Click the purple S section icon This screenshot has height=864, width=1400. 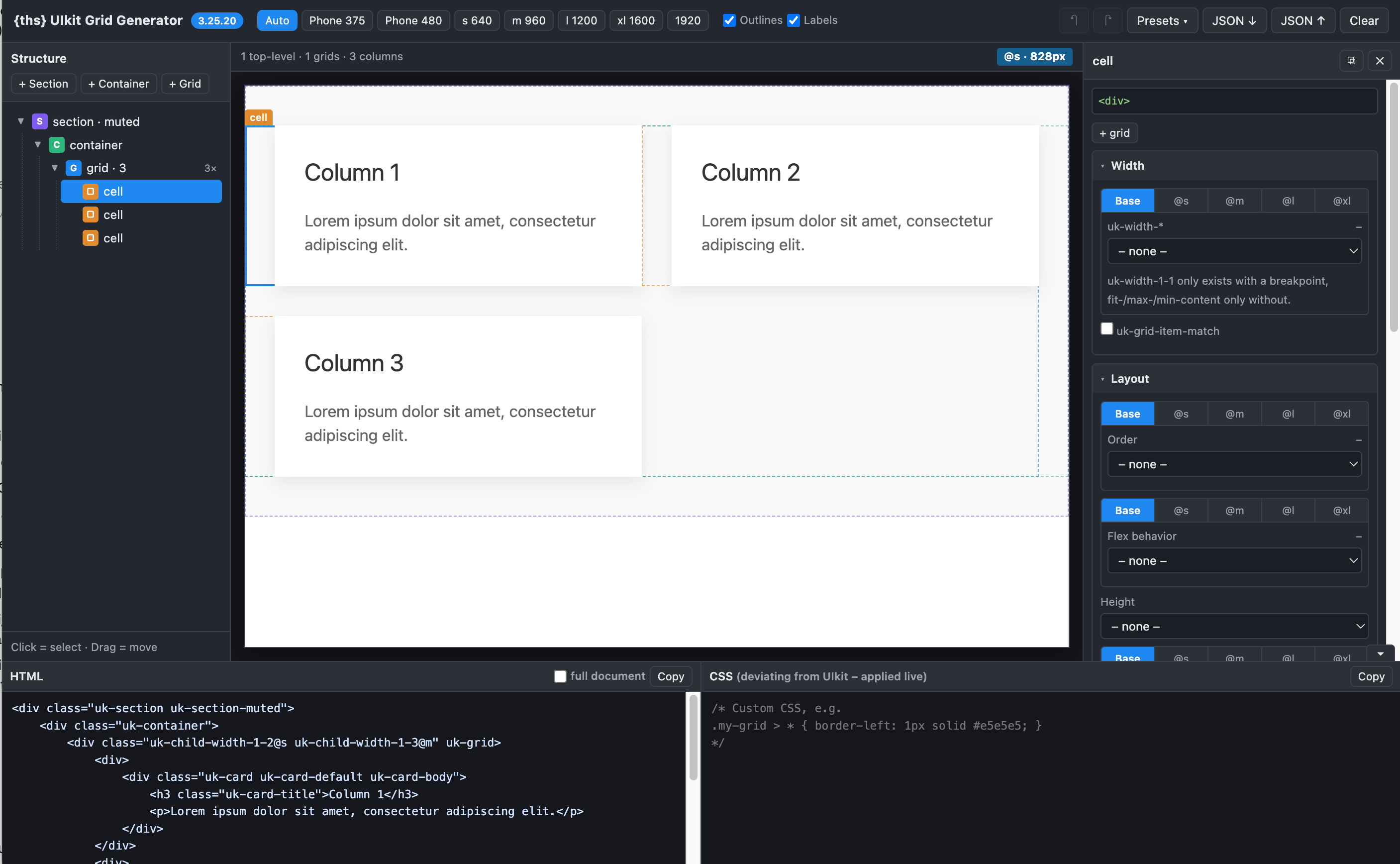point(39,122)
